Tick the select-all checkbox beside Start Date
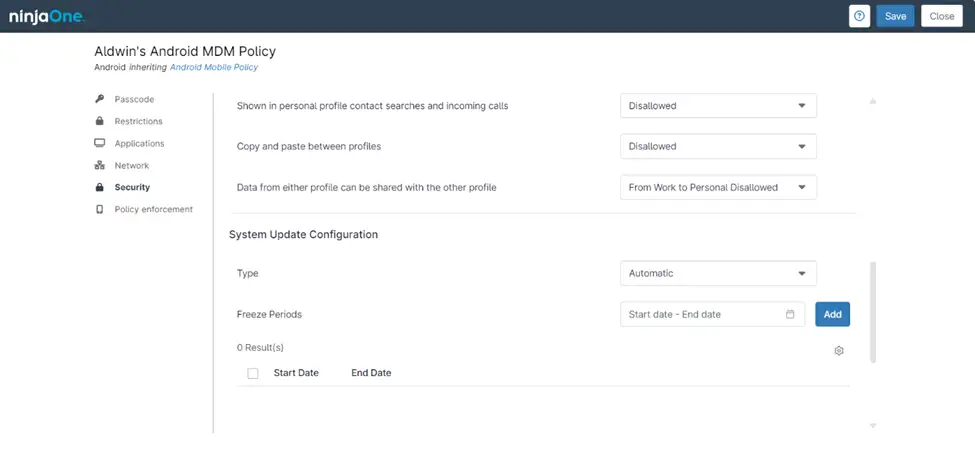Viewport: 975px width, 462px height. 252,373
